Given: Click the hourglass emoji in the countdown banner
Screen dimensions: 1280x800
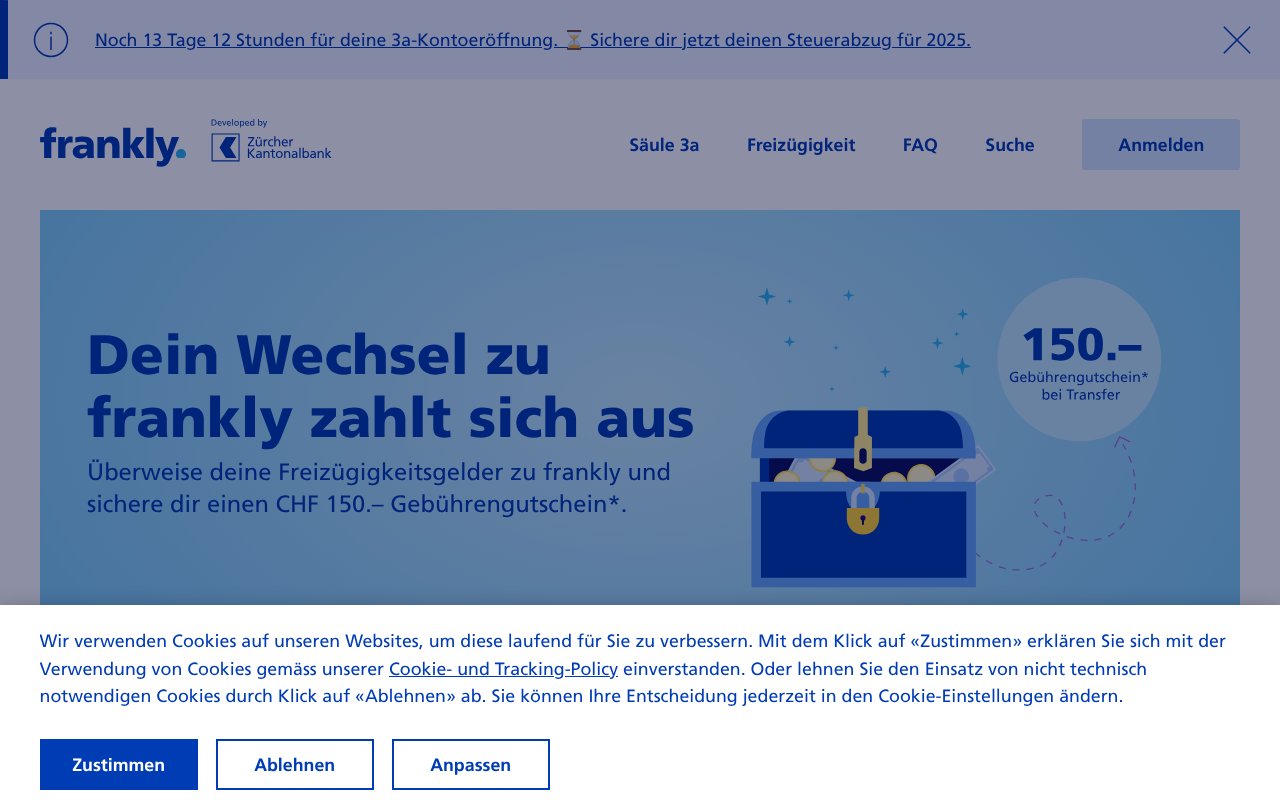Looking at the screenshot, I should 573,40.
